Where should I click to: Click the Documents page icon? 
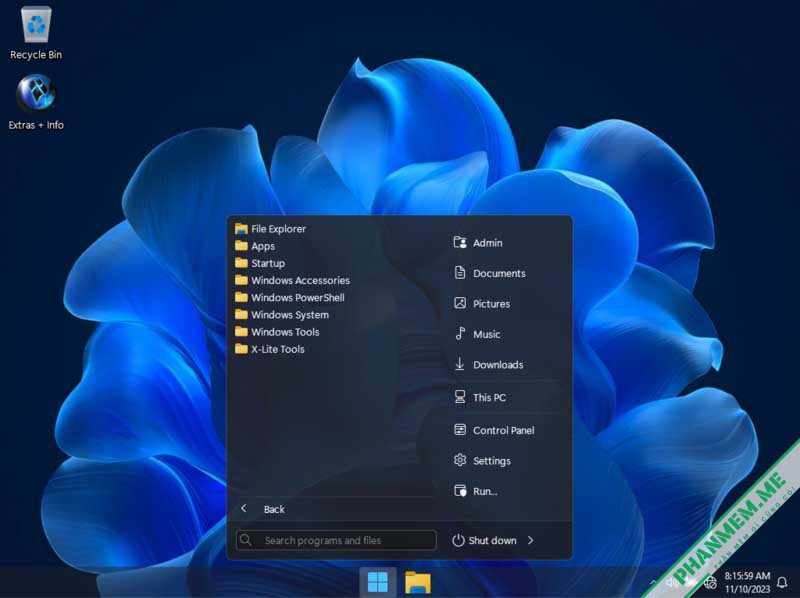[x=460, y=272]
